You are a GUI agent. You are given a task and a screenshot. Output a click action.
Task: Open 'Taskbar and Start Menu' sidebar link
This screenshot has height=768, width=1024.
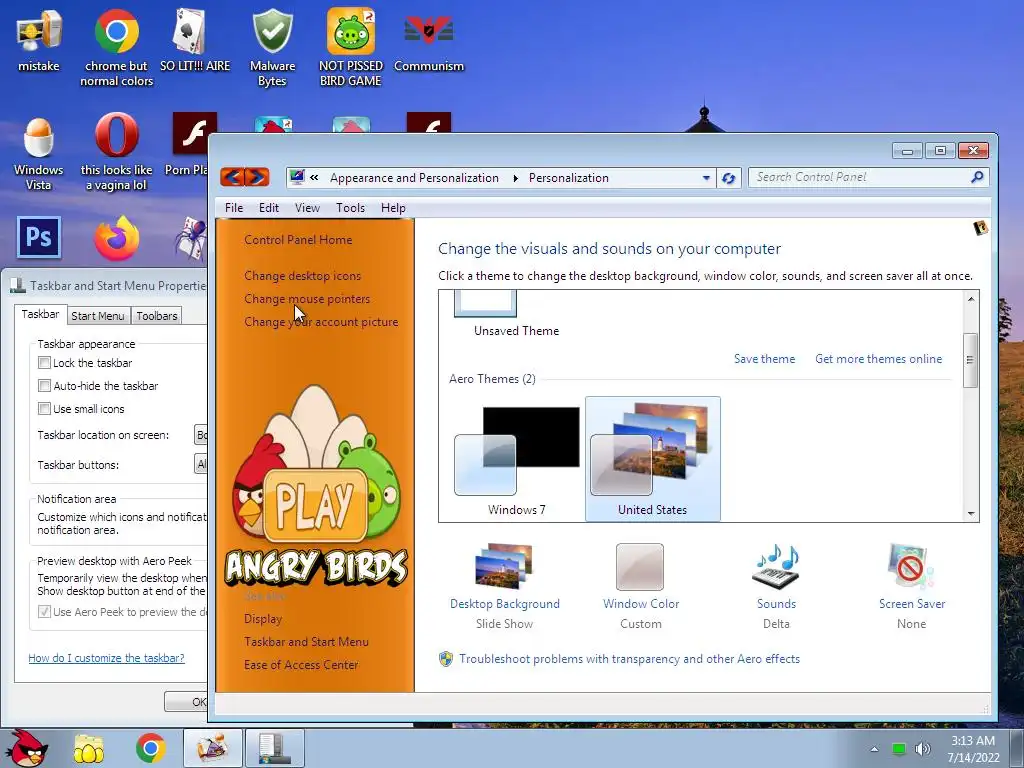tap(306, 641)
